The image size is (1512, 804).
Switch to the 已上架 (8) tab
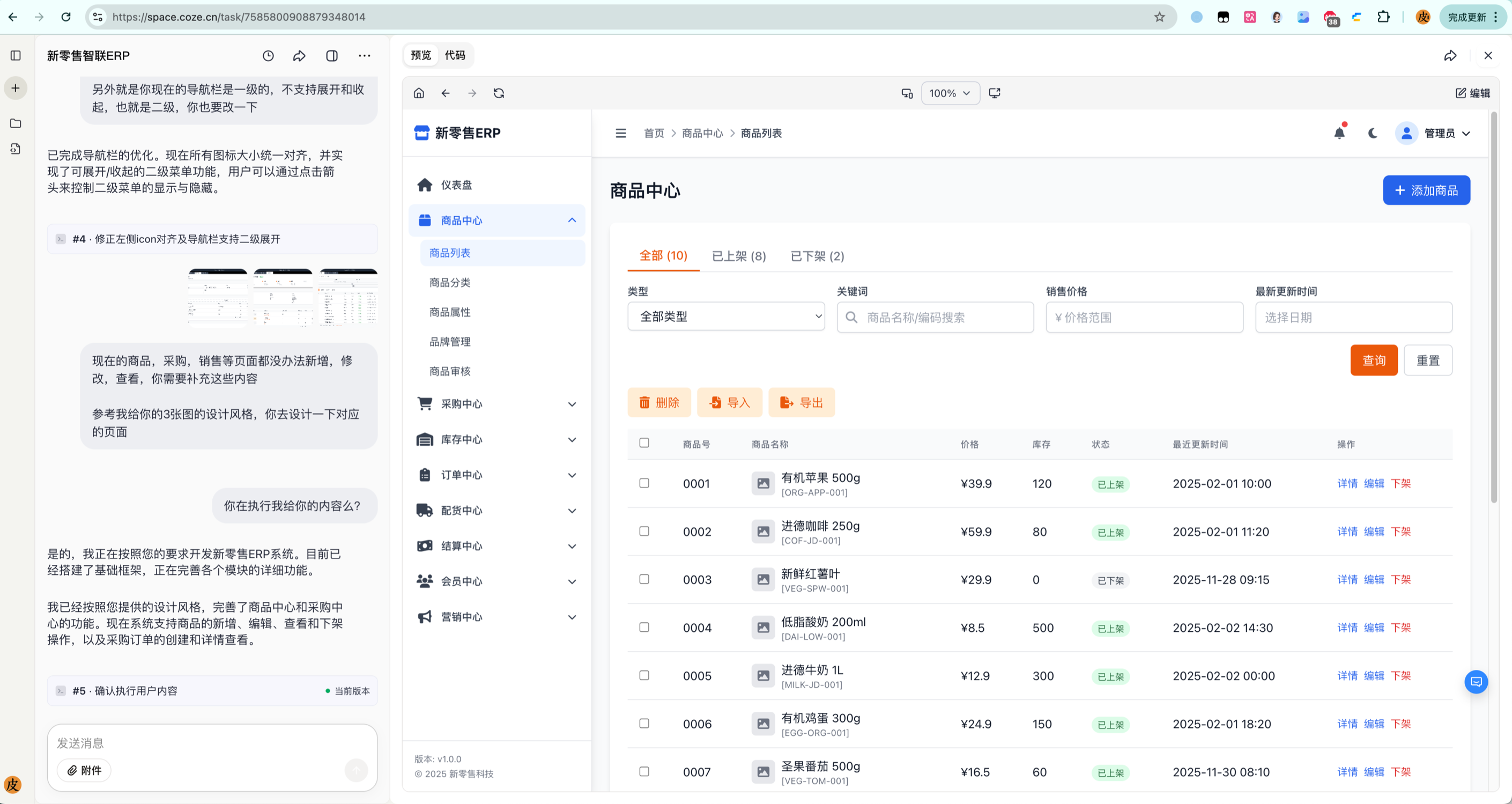[x=738, y=256]
